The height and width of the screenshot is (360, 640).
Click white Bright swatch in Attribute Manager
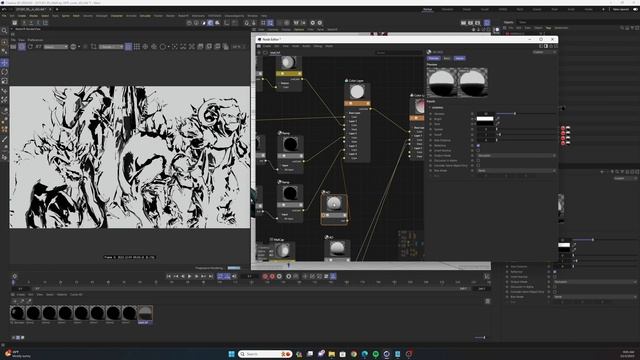[564, 245]
